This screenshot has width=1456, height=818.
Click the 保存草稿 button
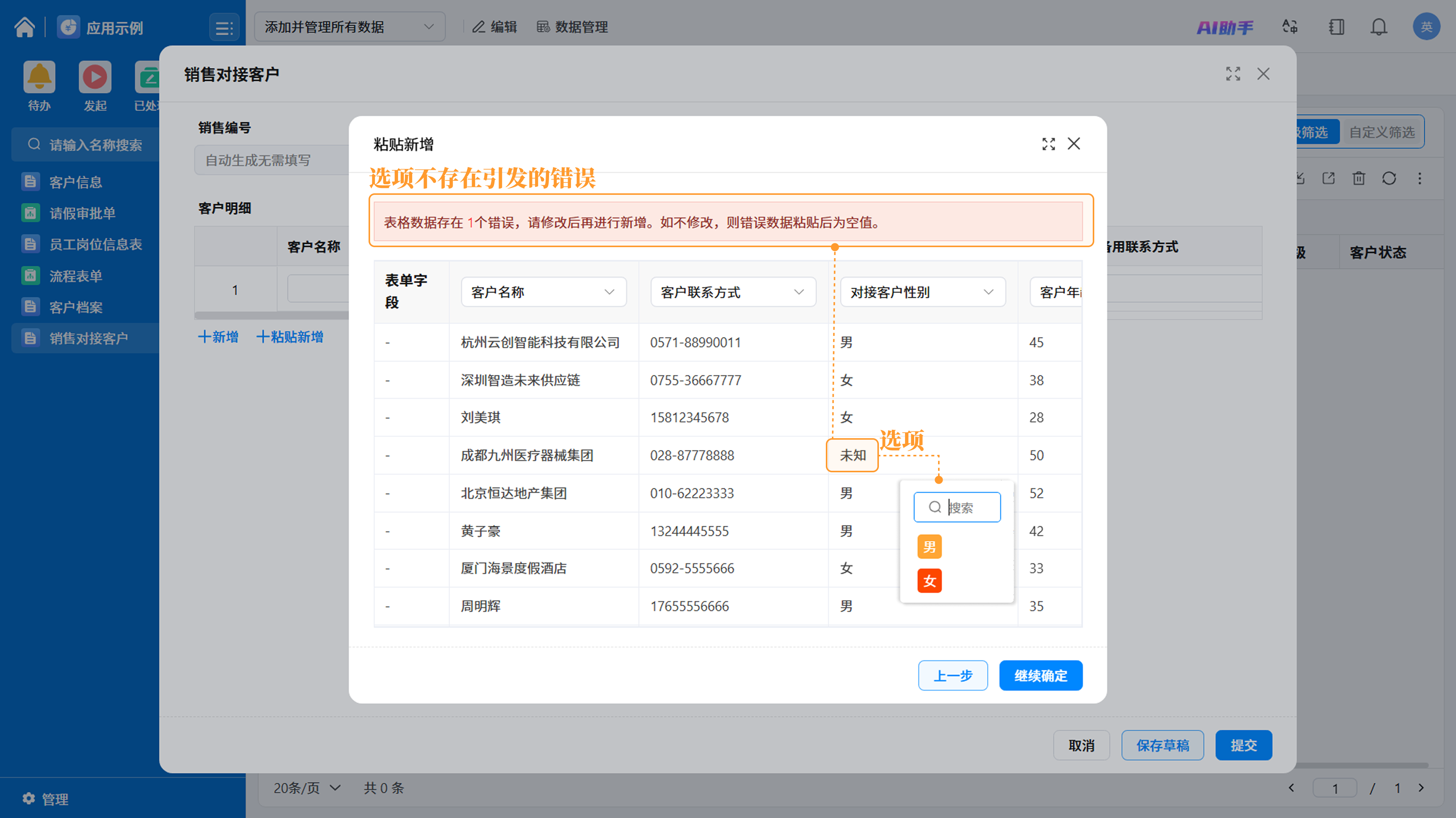coord(1162,745)
